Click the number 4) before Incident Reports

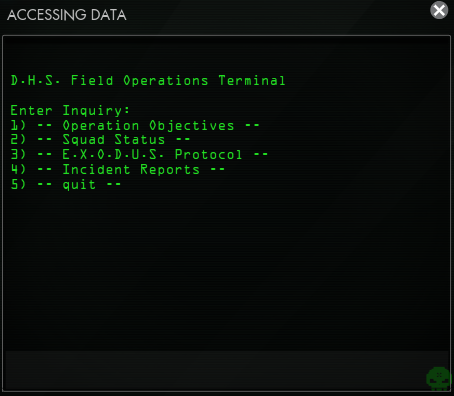pyautogui.click(x=18, y=169)
